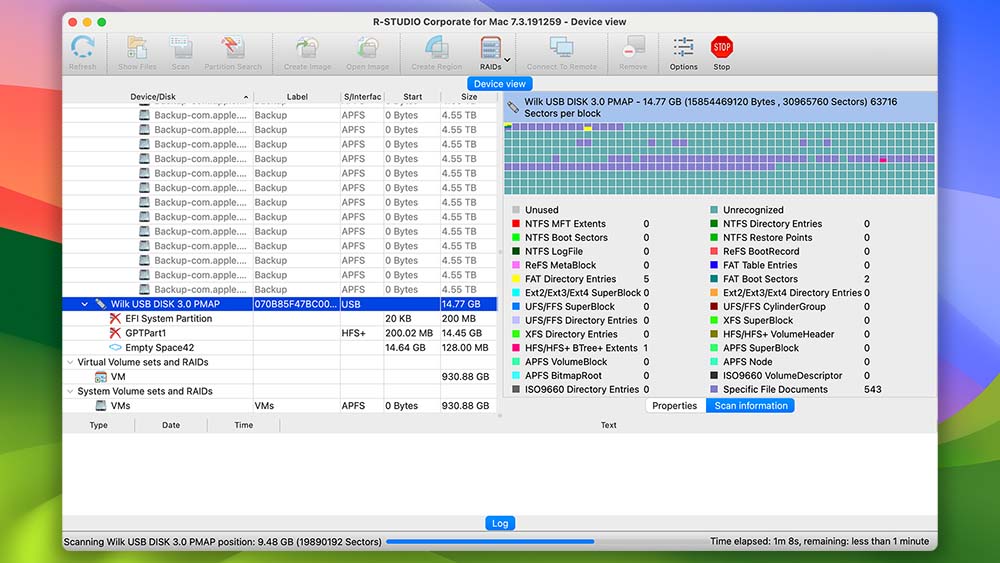This screenshot has width=1000, height=563.
Task: Click the VMs volume icon
Action: pyautogui.click(x=101, y=406)
